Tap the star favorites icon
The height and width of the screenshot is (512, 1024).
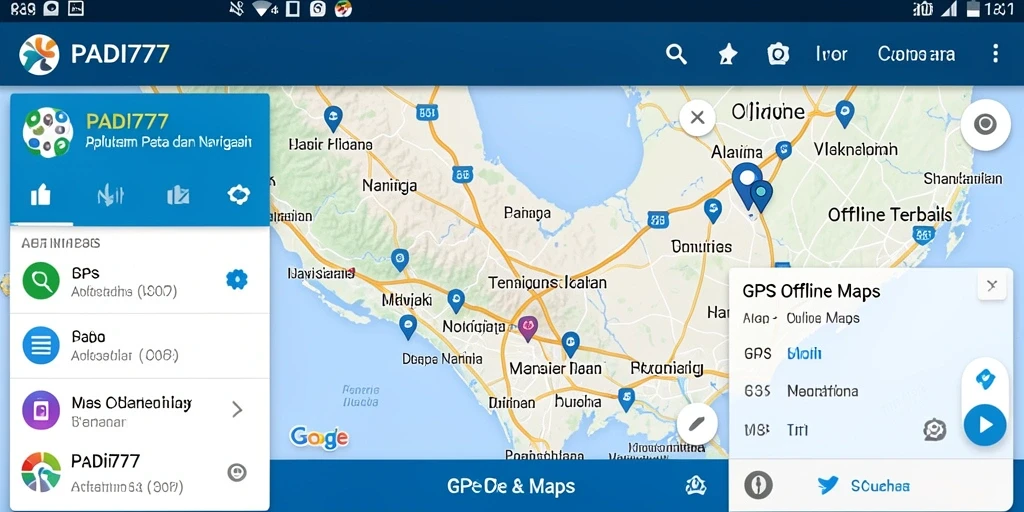click(728, 54)
